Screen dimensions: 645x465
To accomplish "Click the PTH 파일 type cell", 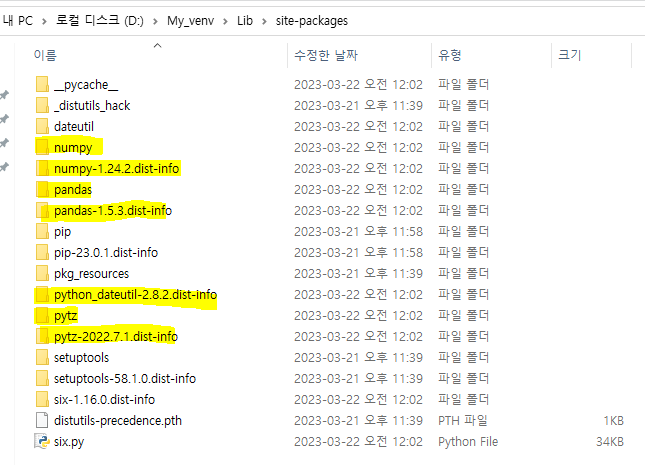I will click(463, 421).
